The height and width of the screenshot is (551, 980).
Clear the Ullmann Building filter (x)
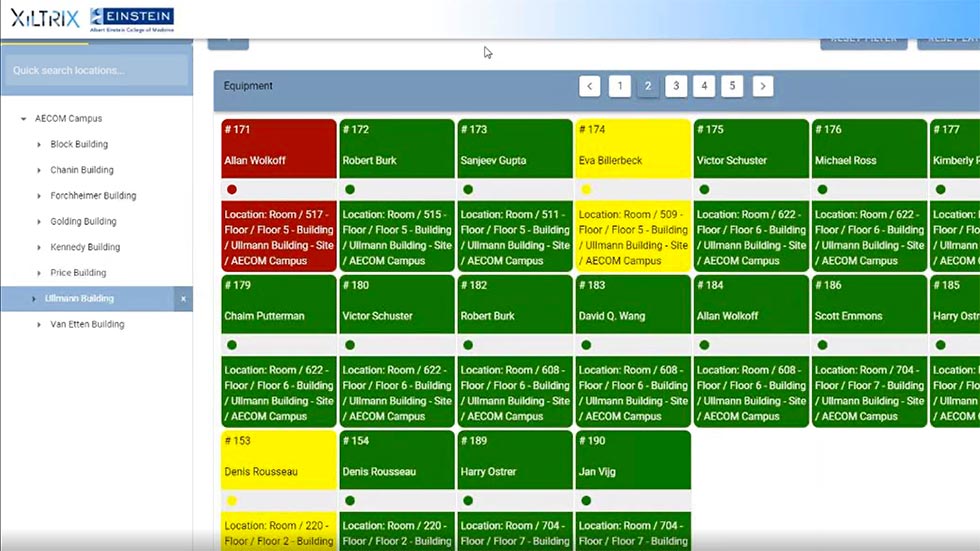pos(183,299)
